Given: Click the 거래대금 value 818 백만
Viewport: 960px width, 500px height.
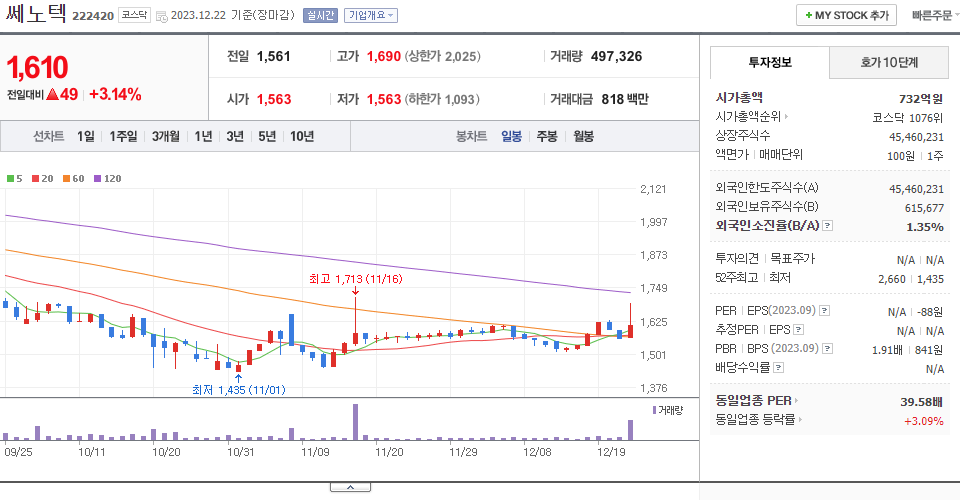Looking at the screenshot, I should click(624, 99).
